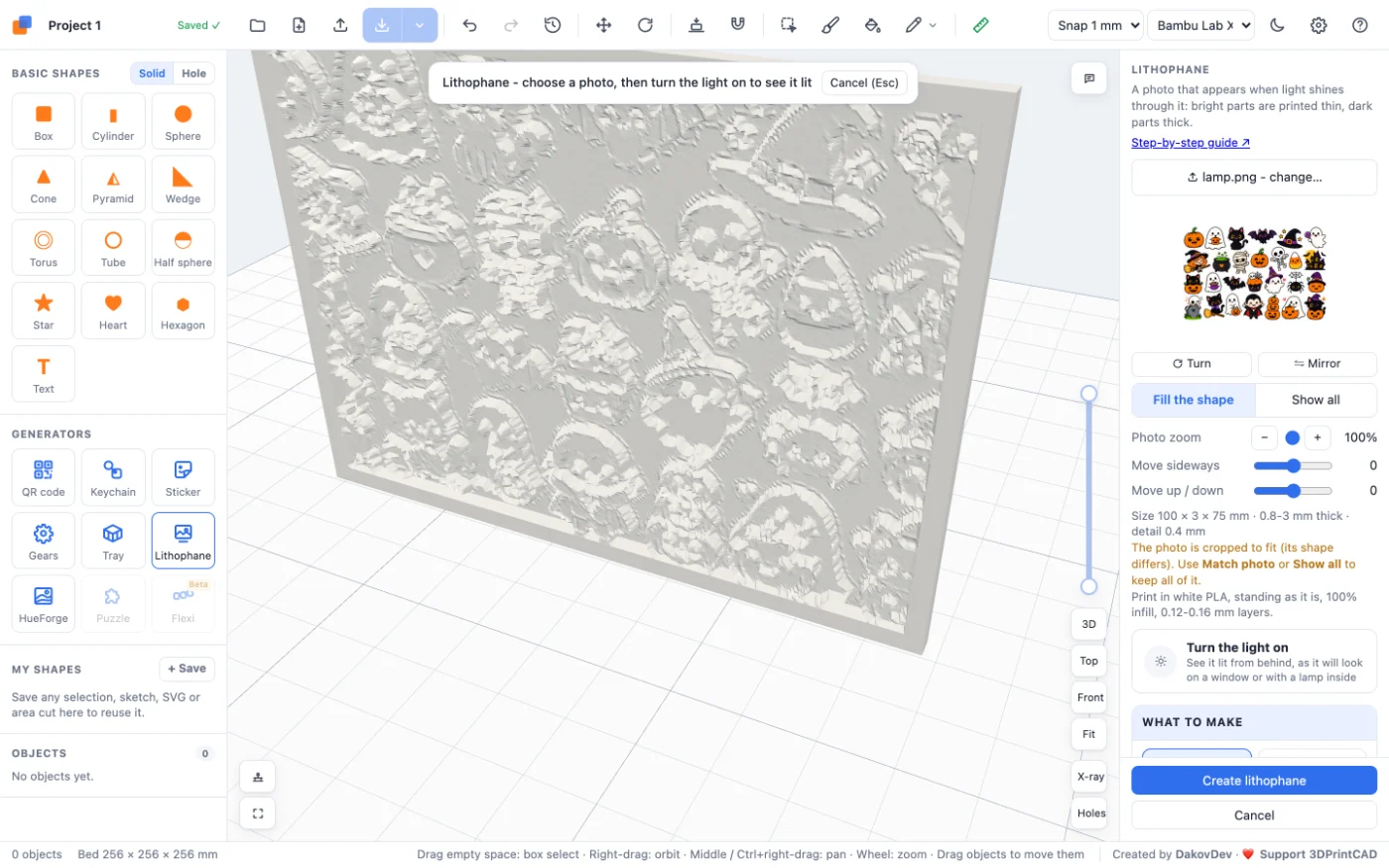Image resolution: width=1389 pixels, height=868 pixels.
Task: Toggle X-ray view mode
Action: click(x=1090, y=777)
